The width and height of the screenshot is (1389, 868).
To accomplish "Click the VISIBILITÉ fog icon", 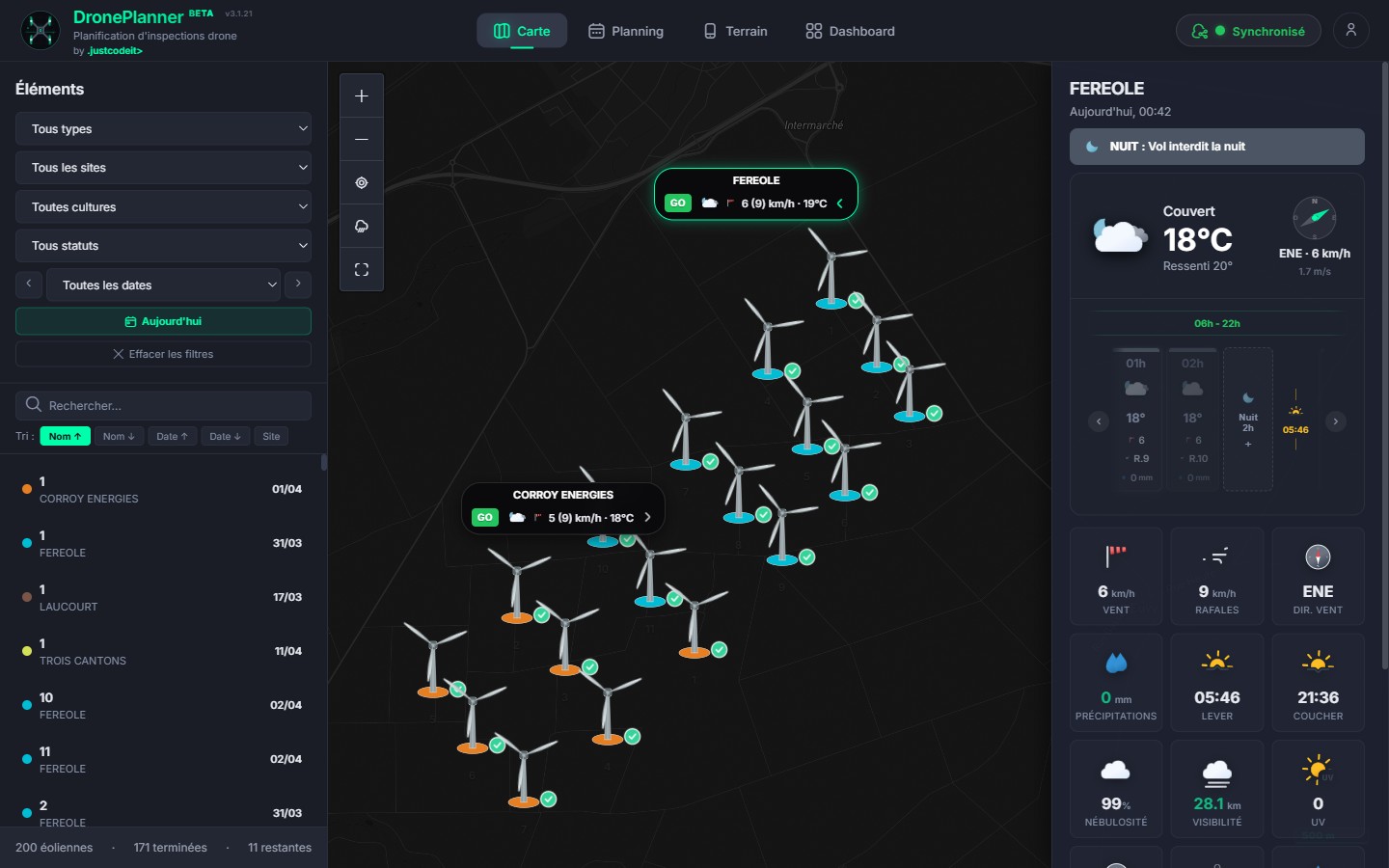I will (1217, 772).
